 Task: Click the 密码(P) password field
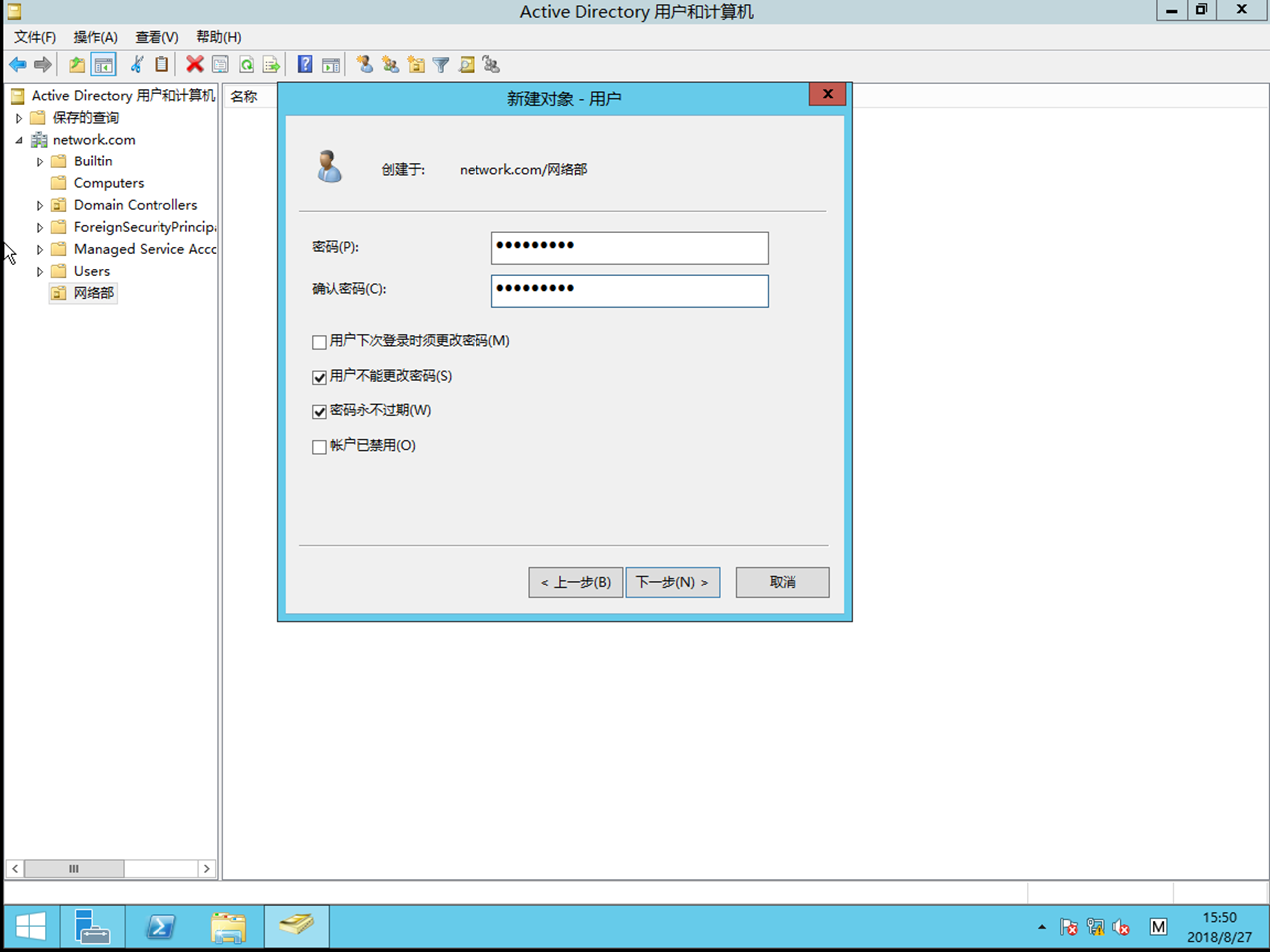coord(630,248)
